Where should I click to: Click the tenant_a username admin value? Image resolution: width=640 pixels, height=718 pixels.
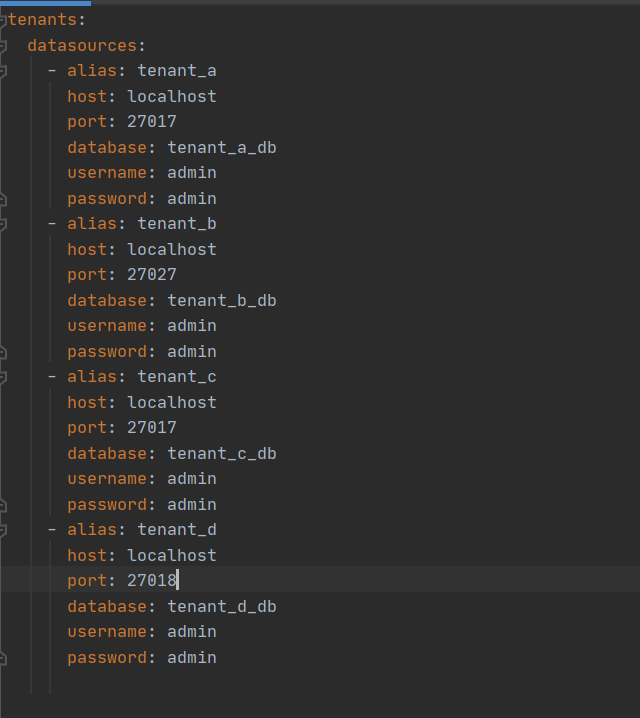192,173
